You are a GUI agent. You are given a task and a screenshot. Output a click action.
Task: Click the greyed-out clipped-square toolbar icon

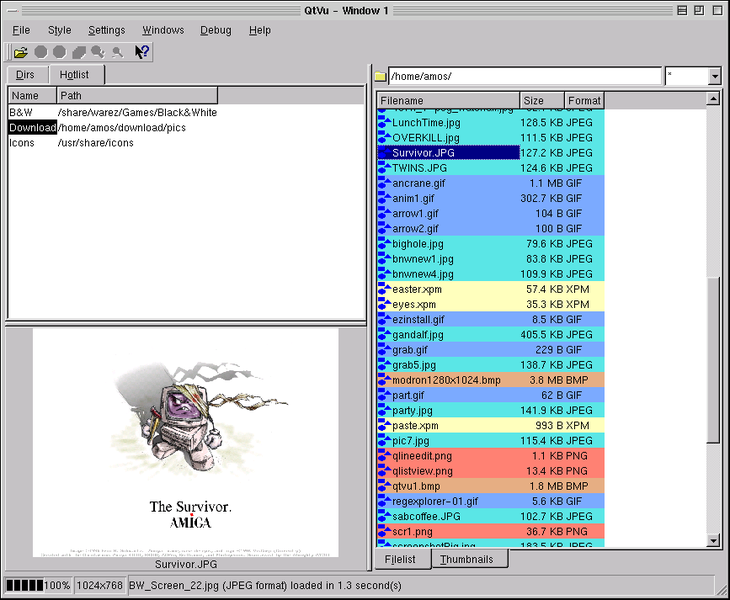click(x=79, y=52)
